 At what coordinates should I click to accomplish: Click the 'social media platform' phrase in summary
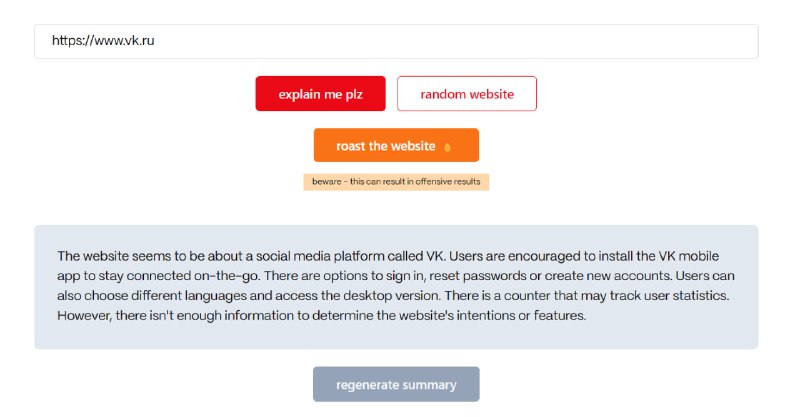[x=319, y=256]
